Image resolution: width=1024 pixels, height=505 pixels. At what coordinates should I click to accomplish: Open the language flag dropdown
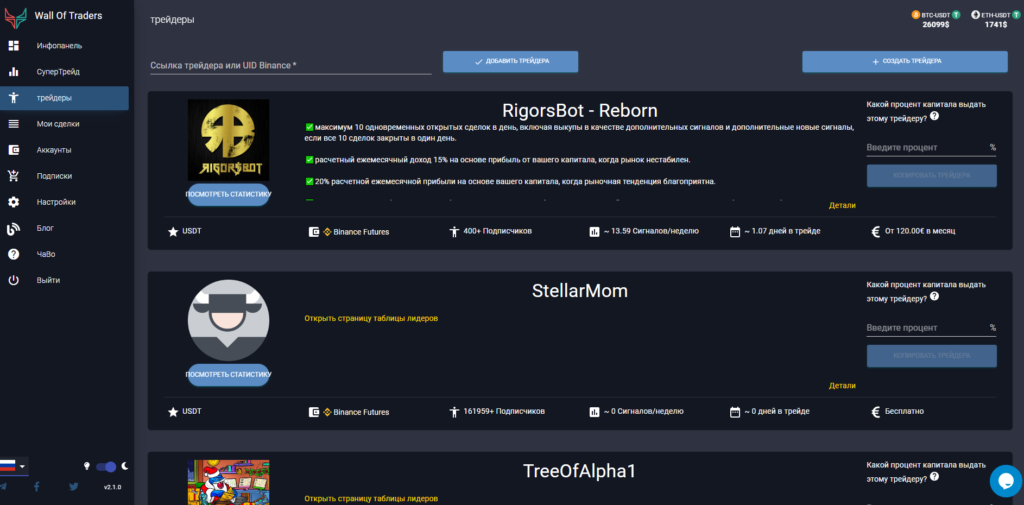coord(14,466)
